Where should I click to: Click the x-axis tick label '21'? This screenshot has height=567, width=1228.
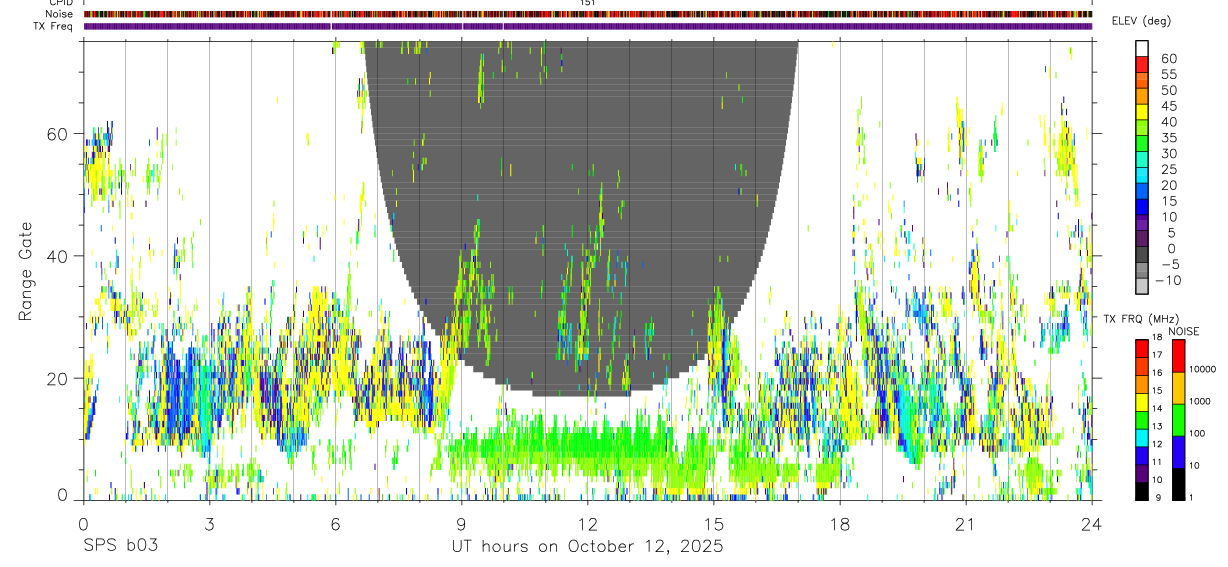tap(965, 524)
